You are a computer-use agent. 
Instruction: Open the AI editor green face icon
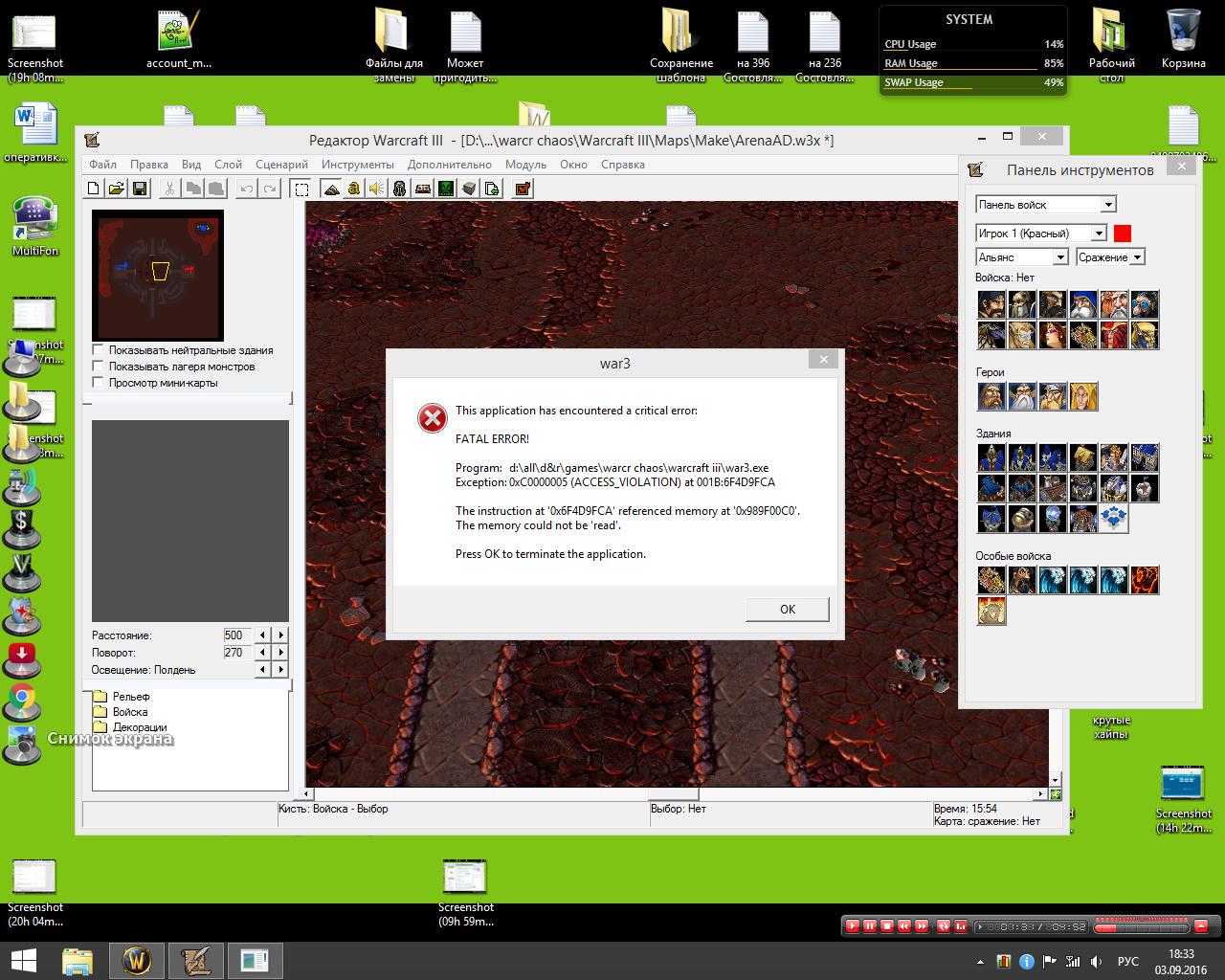[446, 189]
